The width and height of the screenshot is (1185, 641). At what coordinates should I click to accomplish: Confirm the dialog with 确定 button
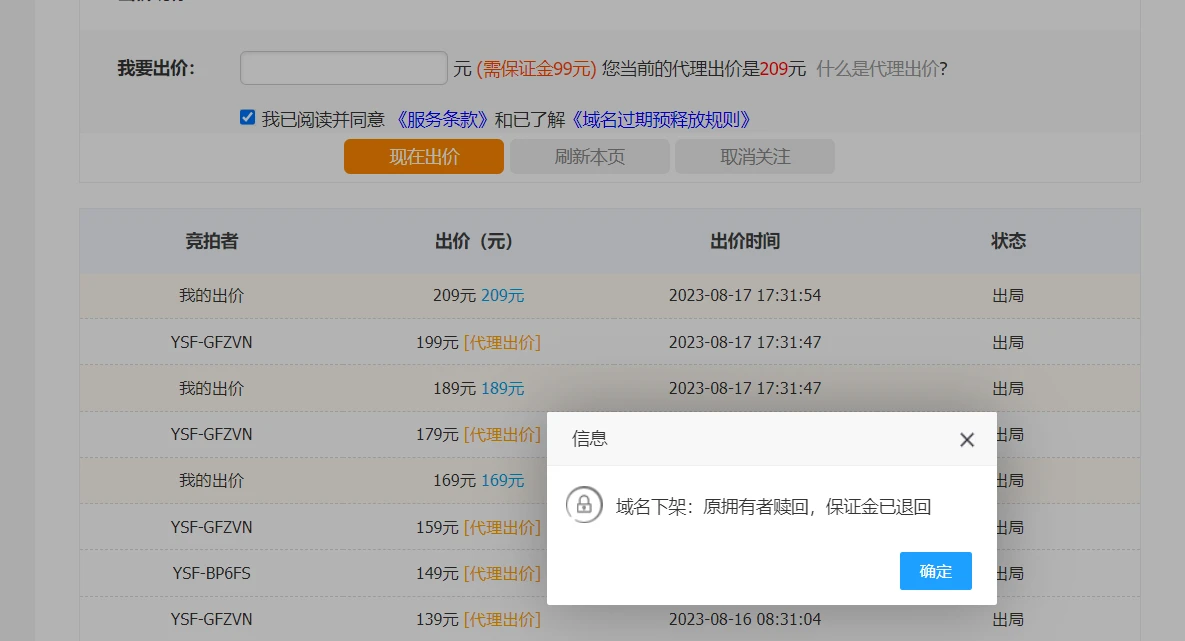935,571
